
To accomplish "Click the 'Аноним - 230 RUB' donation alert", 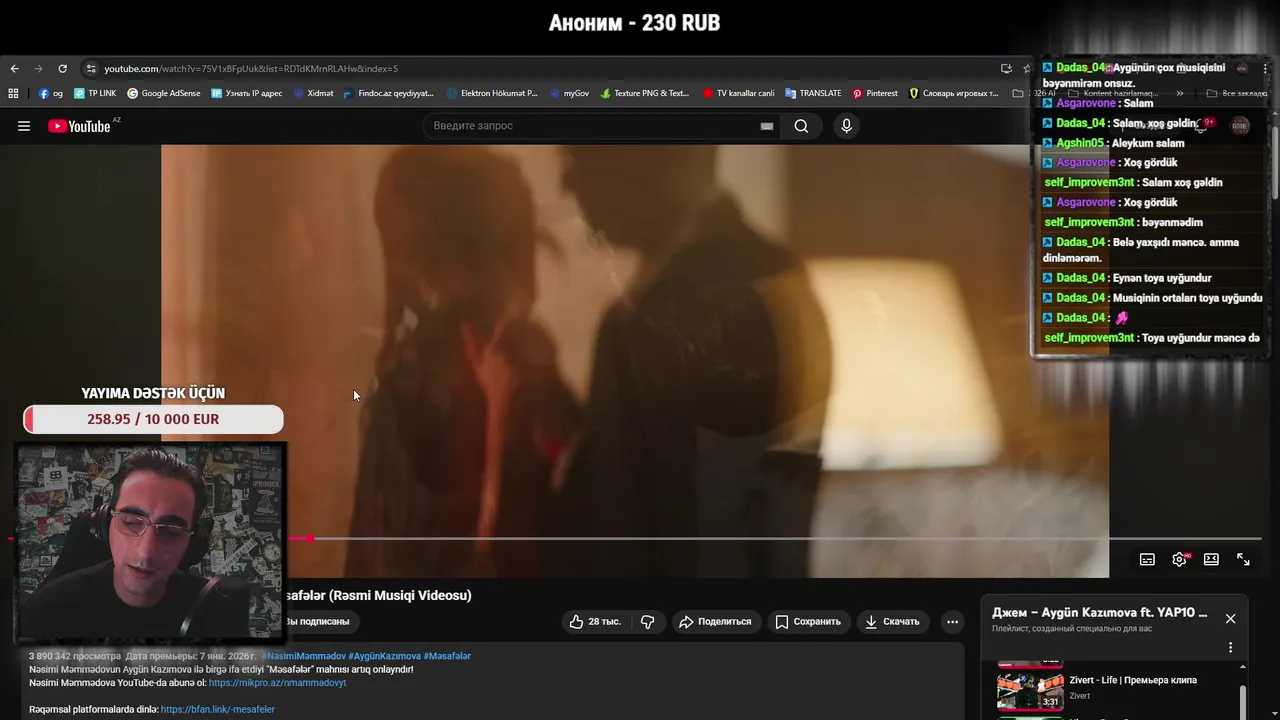I will coord(634,22).
